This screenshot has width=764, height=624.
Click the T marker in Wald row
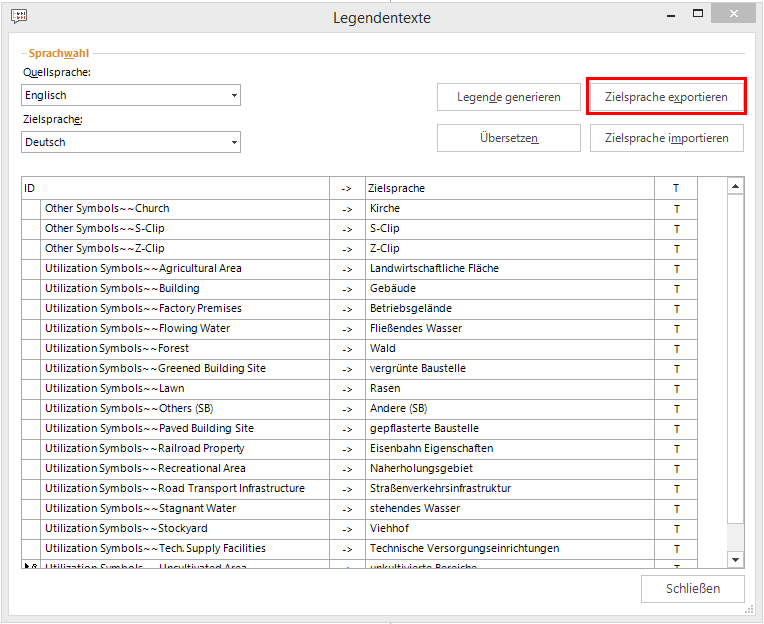[x=676, y=349]
